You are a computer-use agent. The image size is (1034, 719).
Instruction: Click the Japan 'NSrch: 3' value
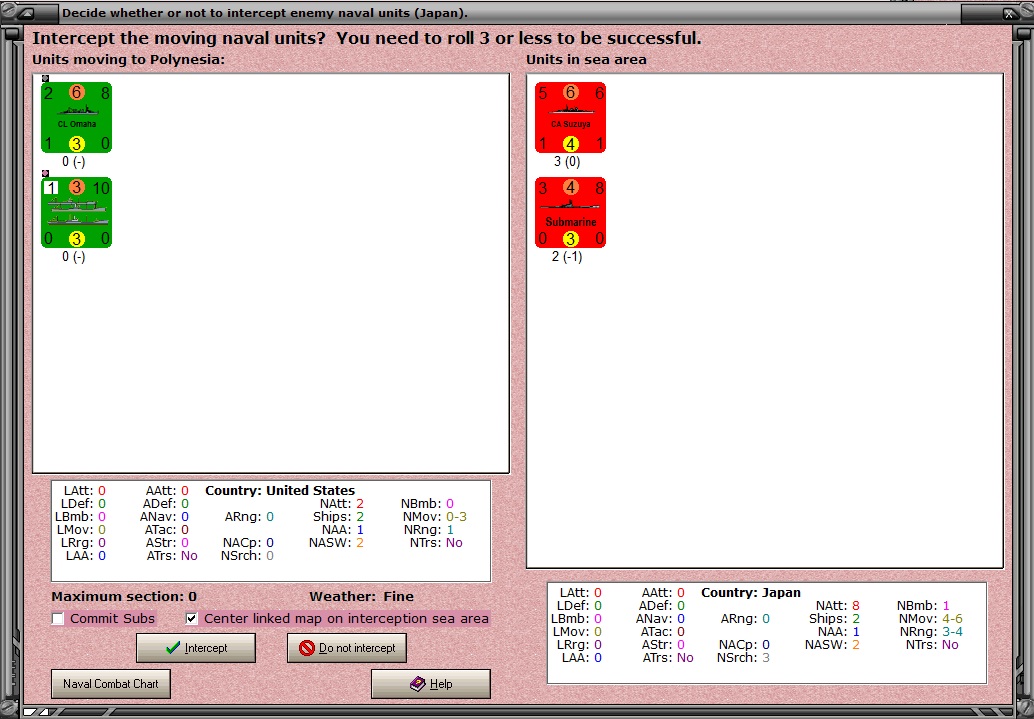click(x=766, y=658)
